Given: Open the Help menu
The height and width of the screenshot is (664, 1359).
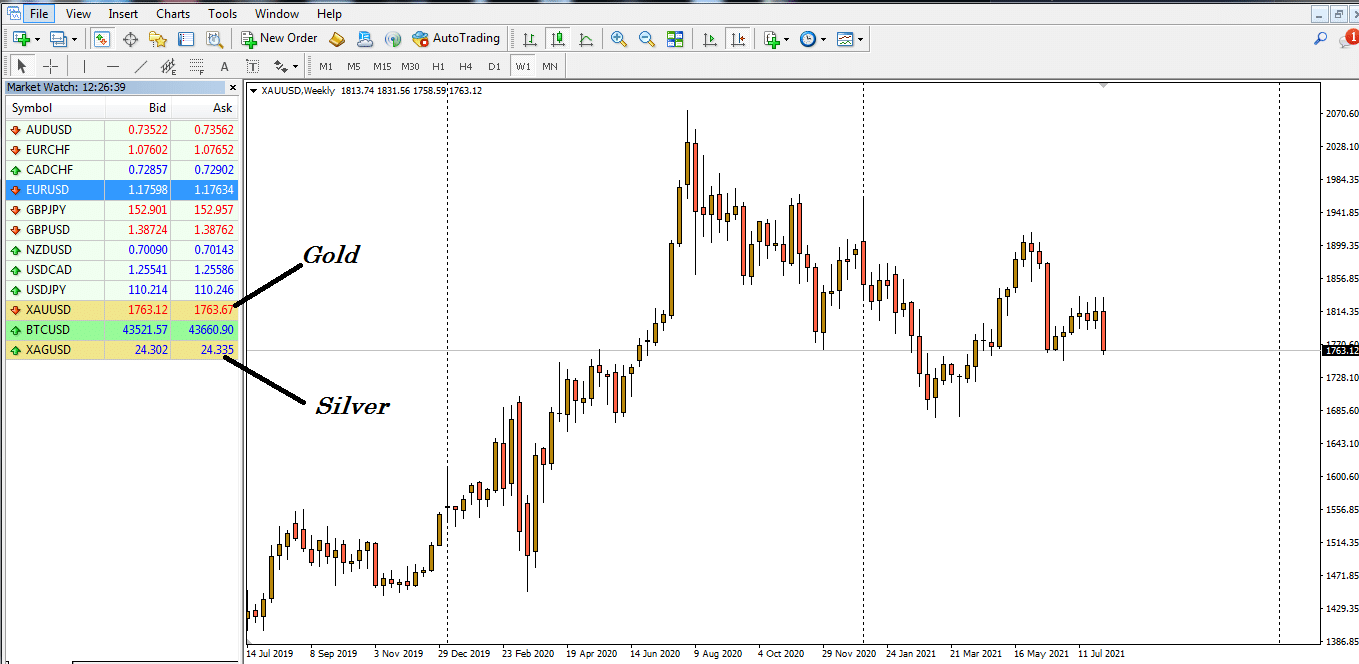Looking at the screenshot, I should [329, 14].
